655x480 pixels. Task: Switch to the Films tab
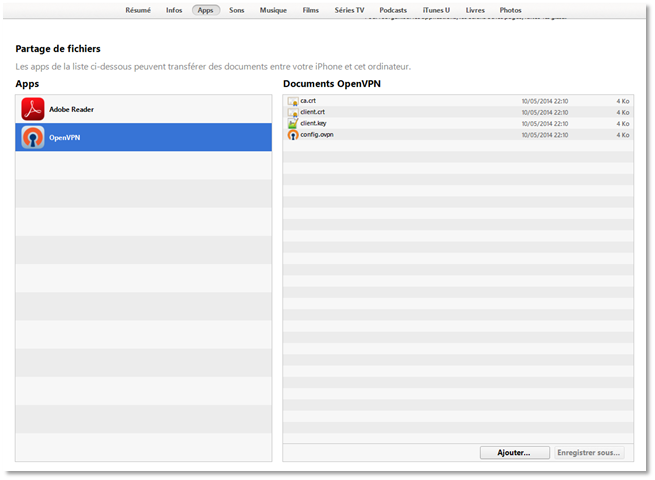tap(311, 10)
